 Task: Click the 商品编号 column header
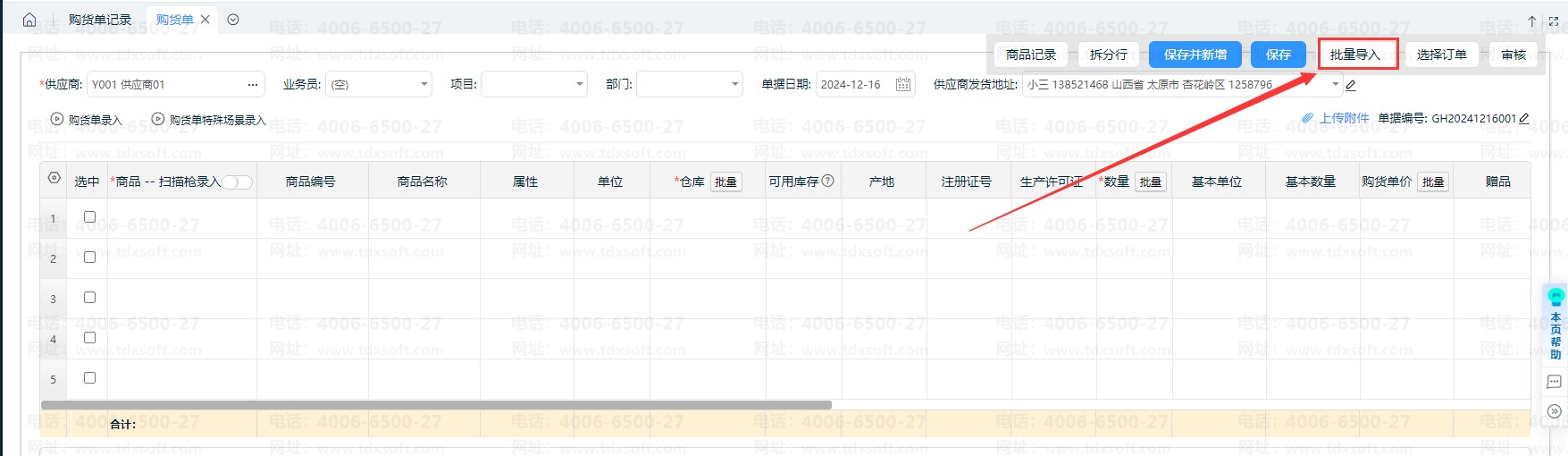point(311,182)
